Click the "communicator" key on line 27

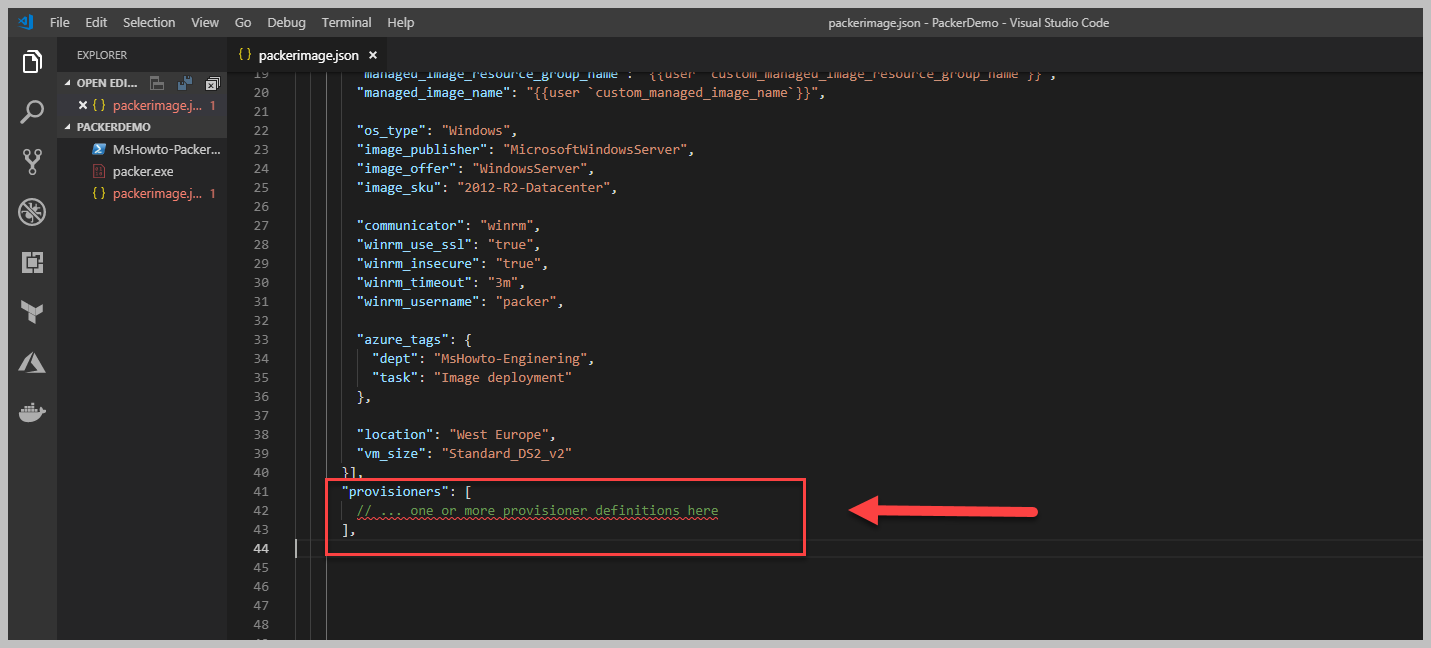pyautogui.click(x=410, y=225)
